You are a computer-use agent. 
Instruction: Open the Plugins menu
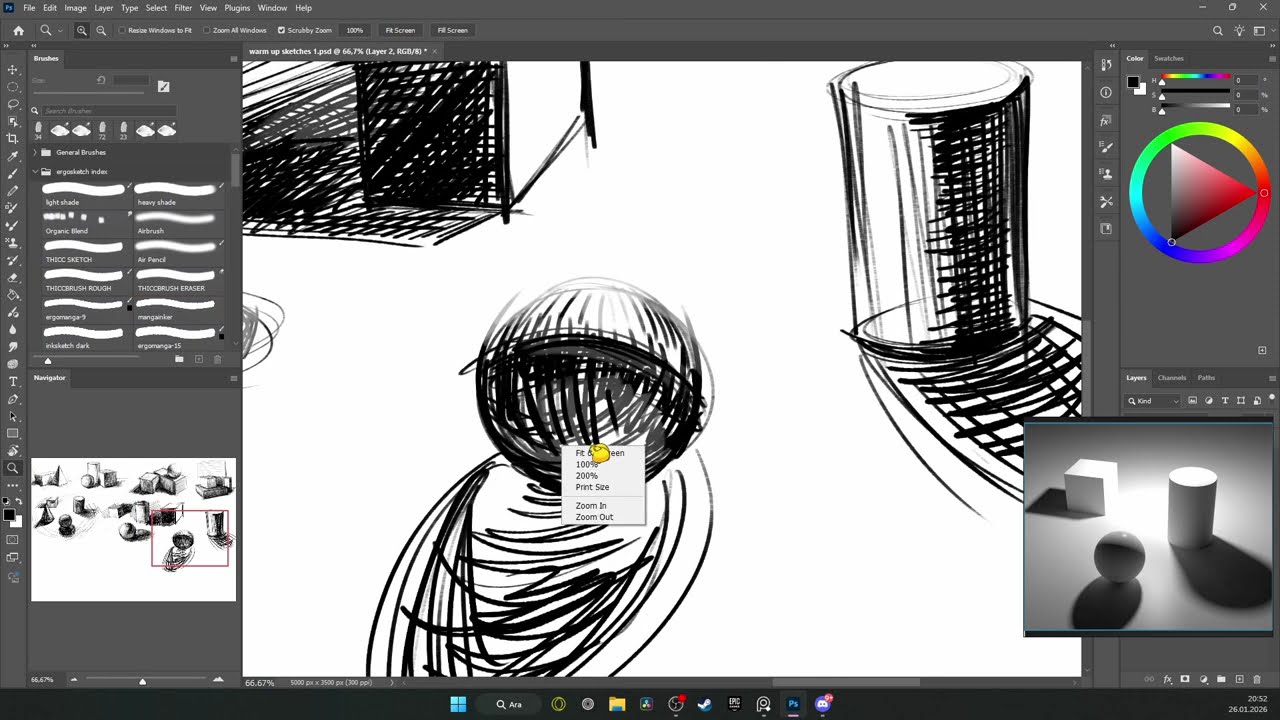point(237,8)
